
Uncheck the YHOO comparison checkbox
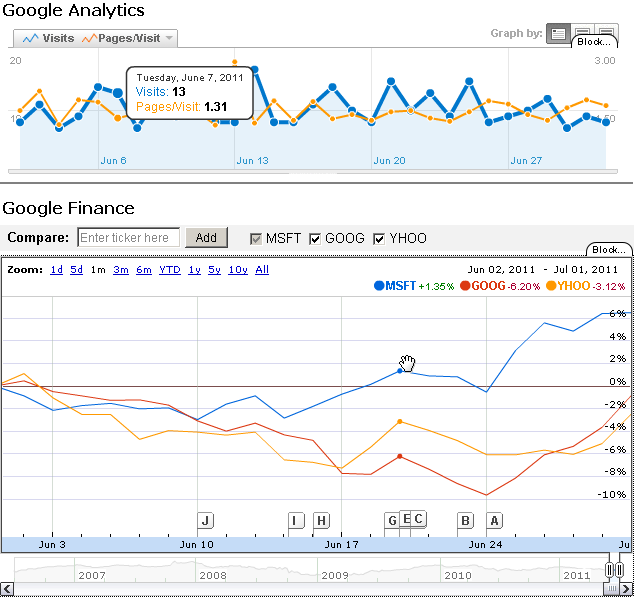click(x=379, y=238)
